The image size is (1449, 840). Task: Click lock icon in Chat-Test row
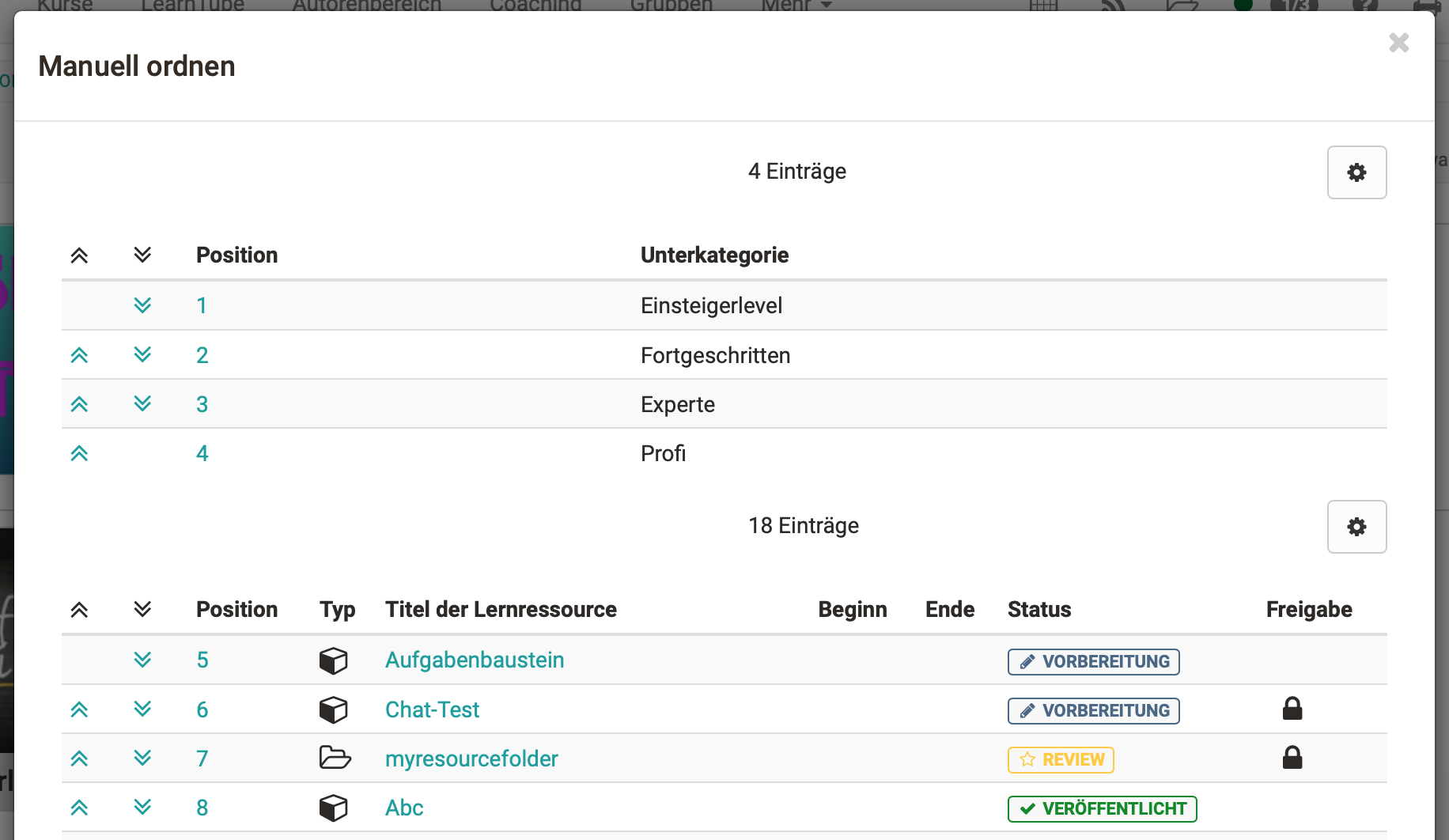1292,708
